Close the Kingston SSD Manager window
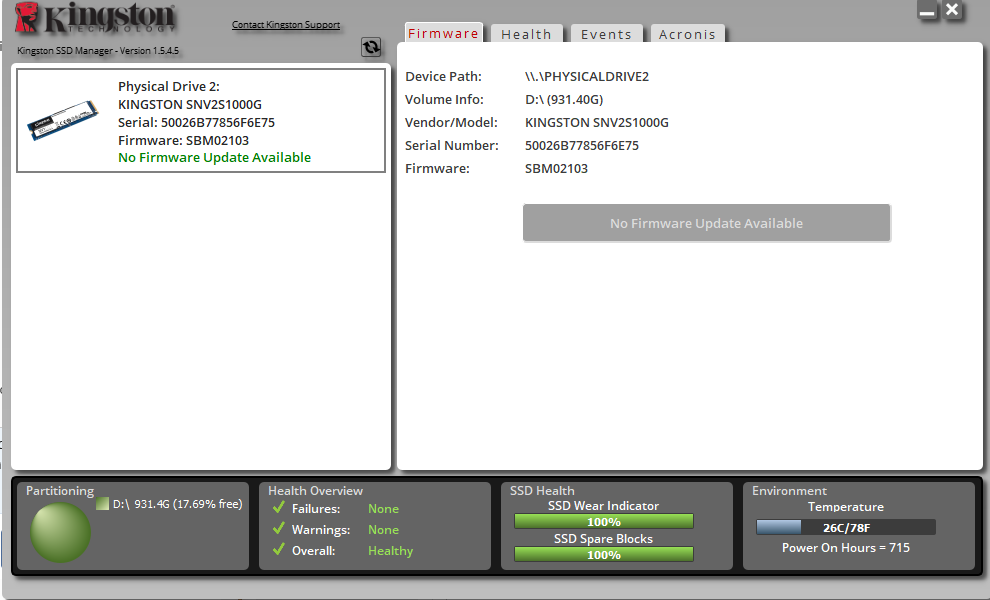Viewport: 990px width, 600px height. [952, 10]
